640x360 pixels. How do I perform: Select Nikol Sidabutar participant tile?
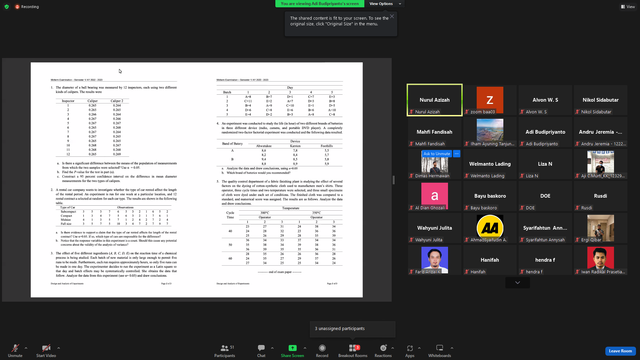pos(600,100)
